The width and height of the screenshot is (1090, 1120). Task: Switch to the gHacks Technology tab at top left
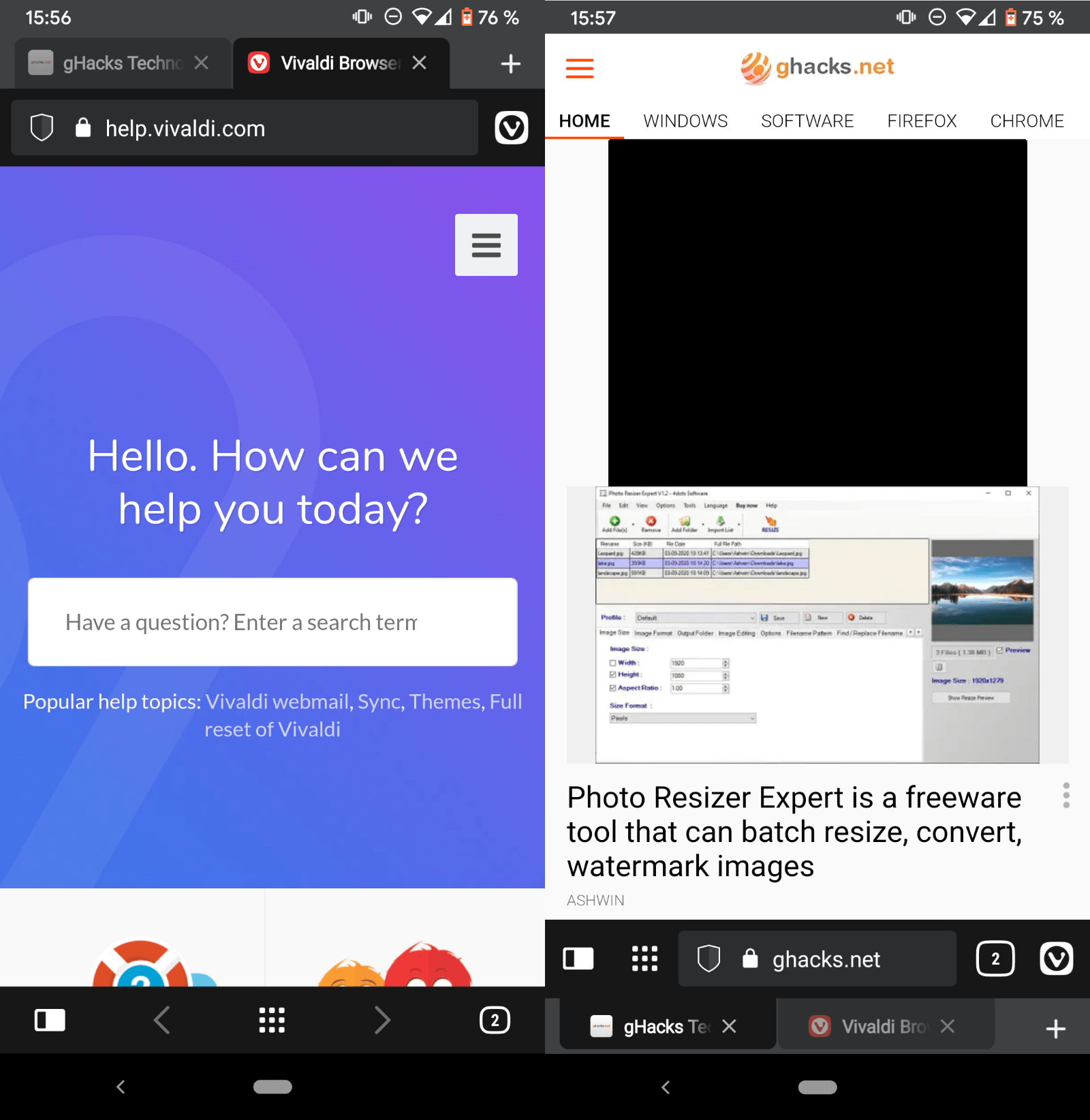click(x=123, y=63)
